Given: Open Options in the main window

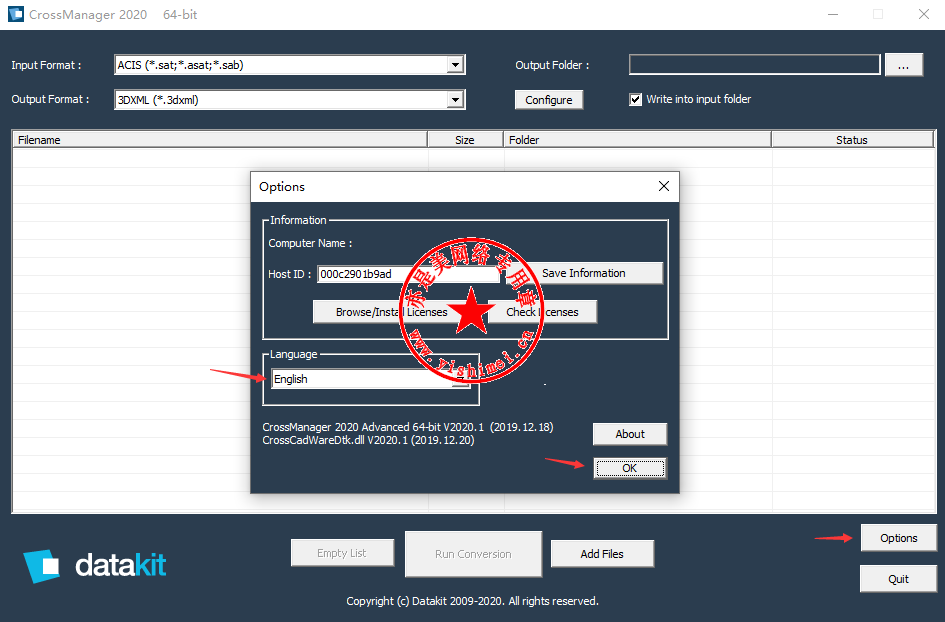Looking at the screenshot, I should (x=899, y=538).
